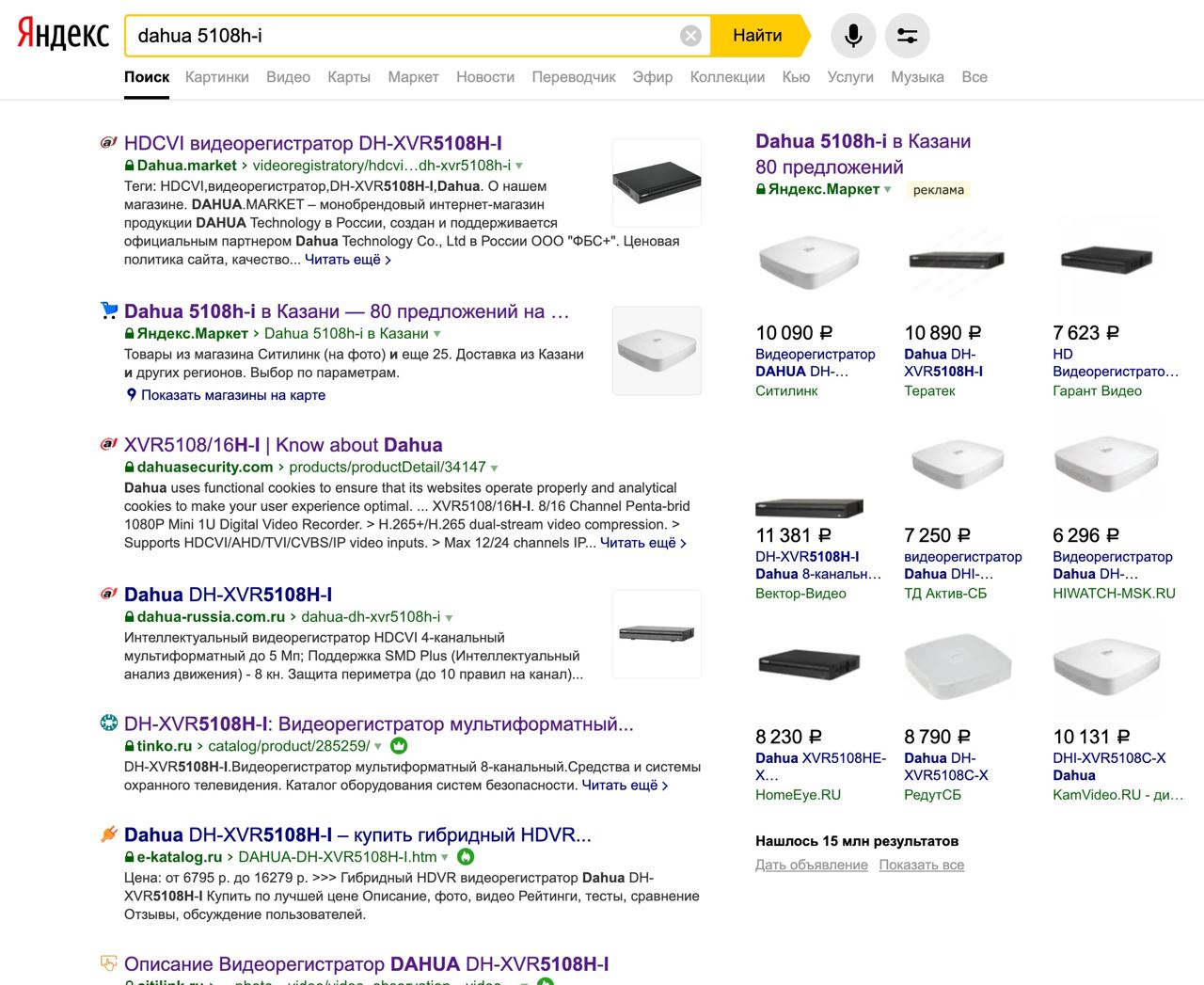This screenshot has width=1204, height=985.
Task: Click dahua-russia.com result favicon
Action: click(x=109, y=594)
